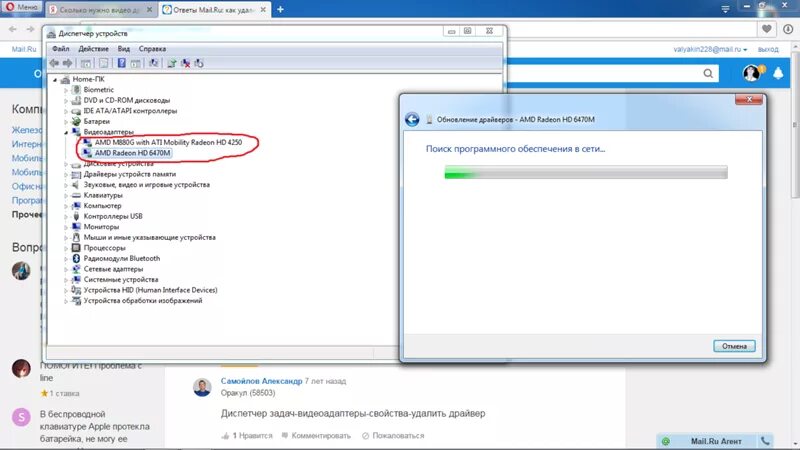800x450 pixels.
Task: Click Mail.Ru link in page header
Action: pos(23,49)
